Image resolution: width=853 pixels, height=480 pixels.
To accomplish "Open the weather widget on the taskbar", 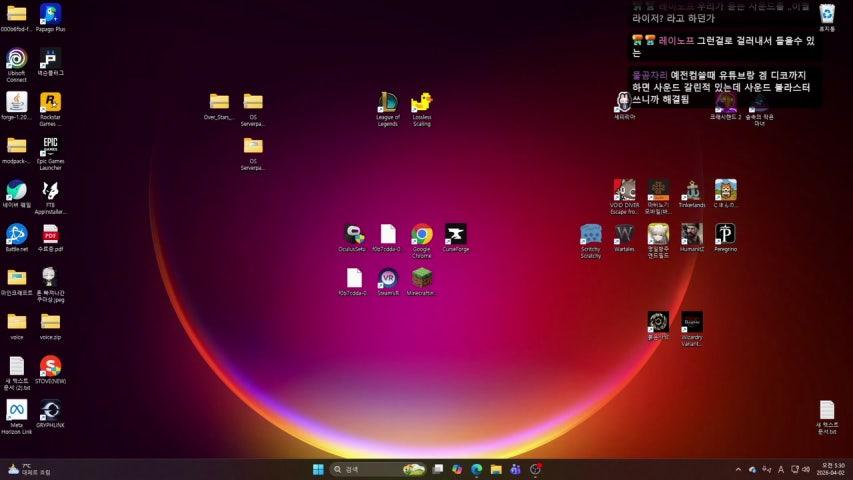I will pos(28,469).
